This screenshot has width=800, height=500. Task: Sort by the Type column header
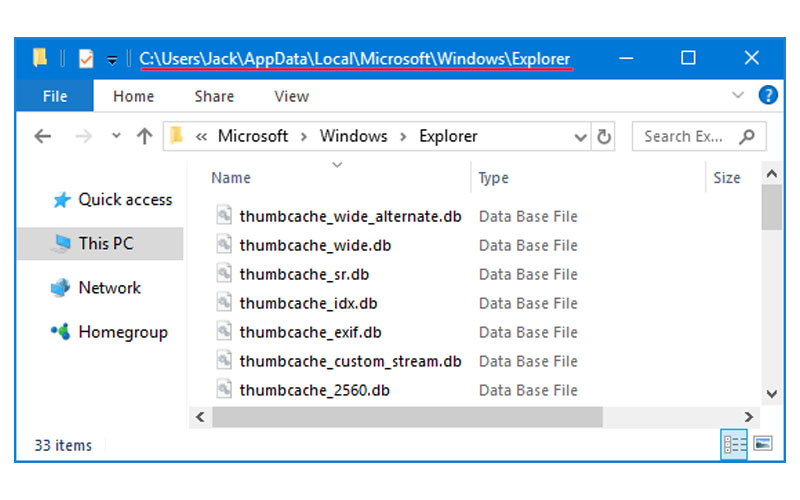[x=493, y=178]
